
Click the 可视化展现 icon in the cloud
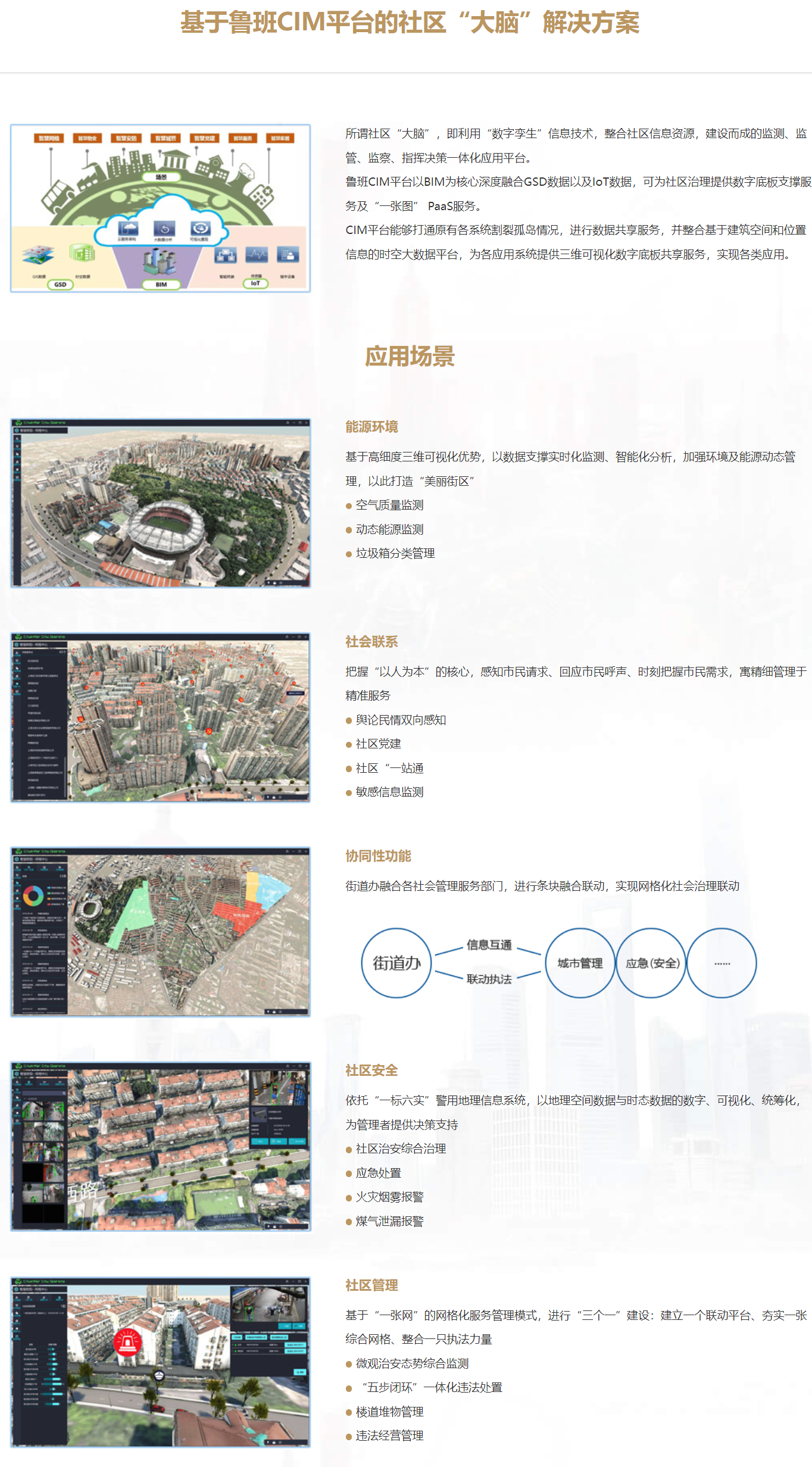click(201, 229)
